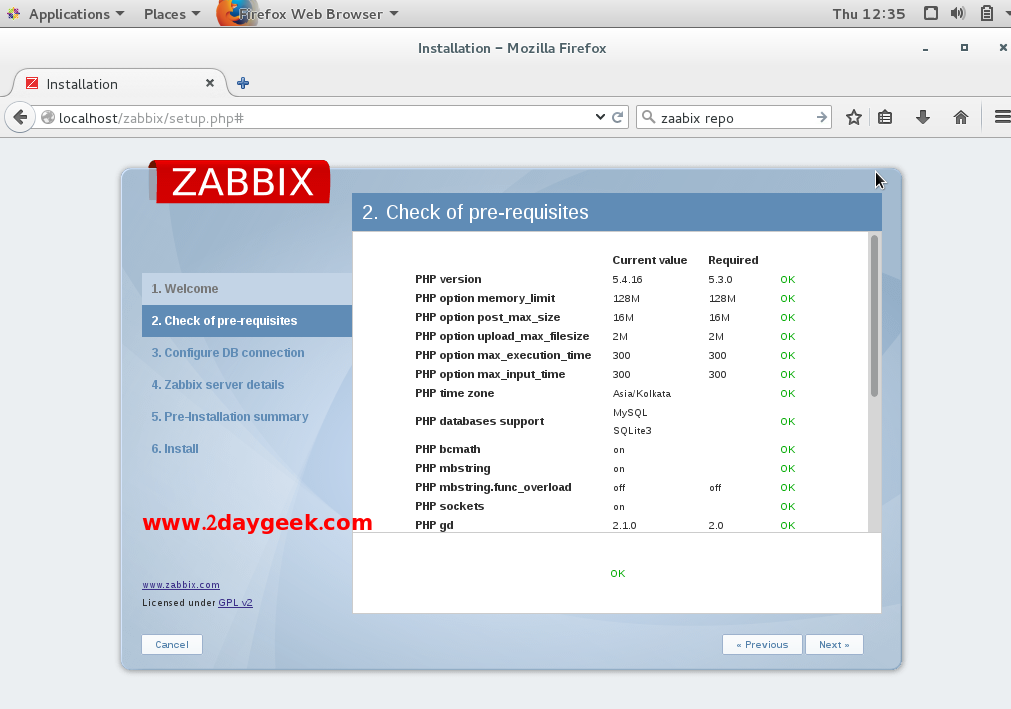
Task: Click the search go arrow icon
Action: pos(821,117)
